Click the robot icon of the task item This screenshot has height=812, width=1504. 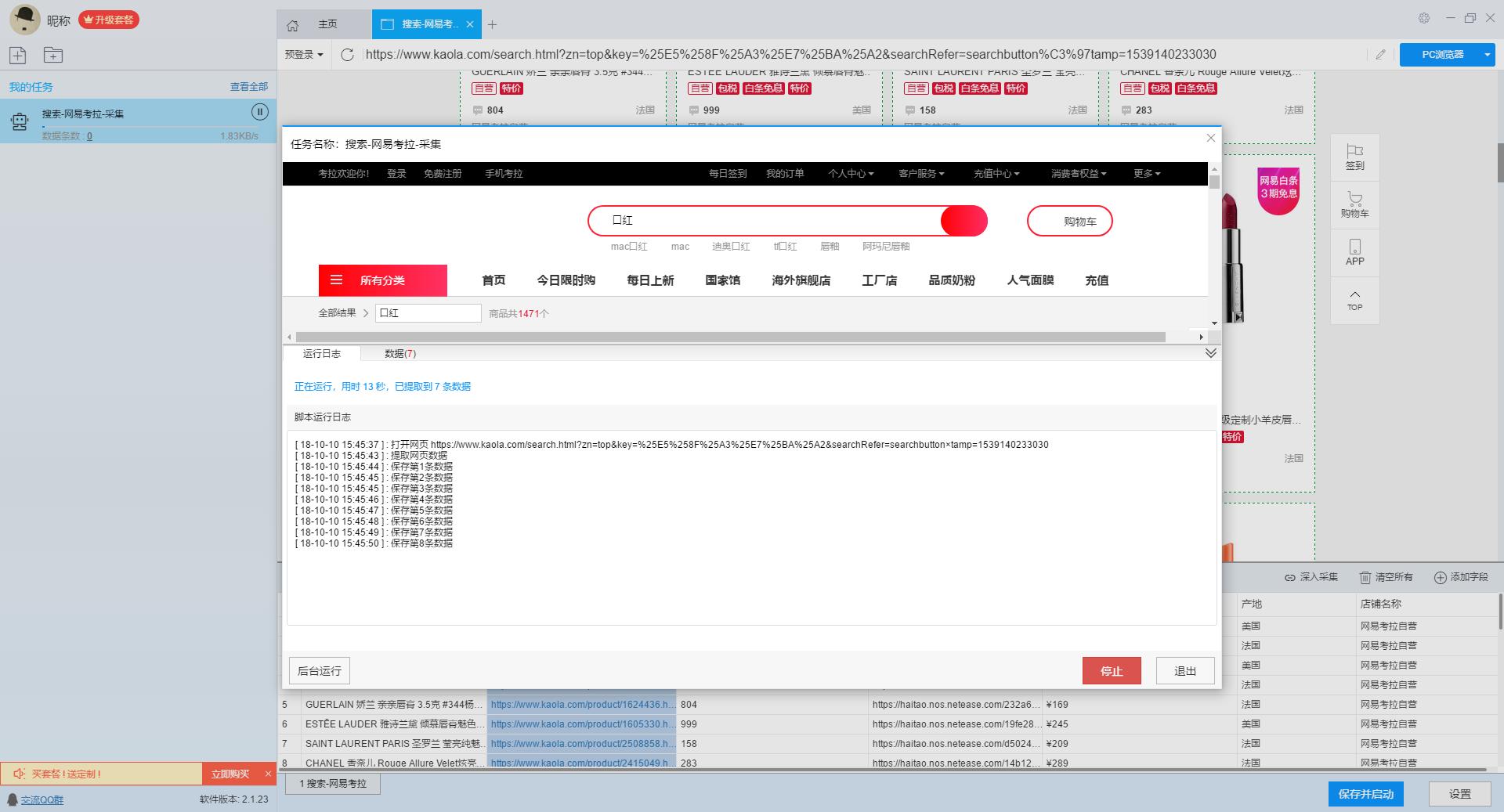tap(19, 121)
